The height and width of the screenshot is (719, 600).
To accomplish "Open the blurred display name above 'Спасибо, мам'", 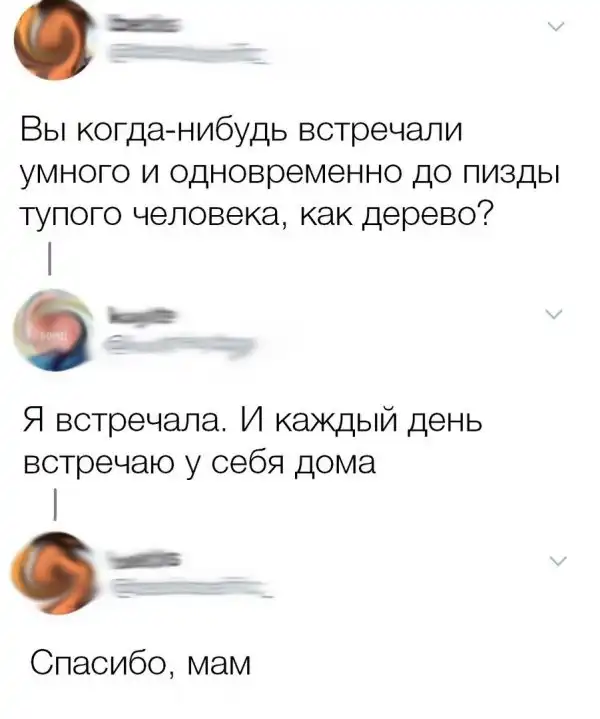I will (x=144, y=558).
